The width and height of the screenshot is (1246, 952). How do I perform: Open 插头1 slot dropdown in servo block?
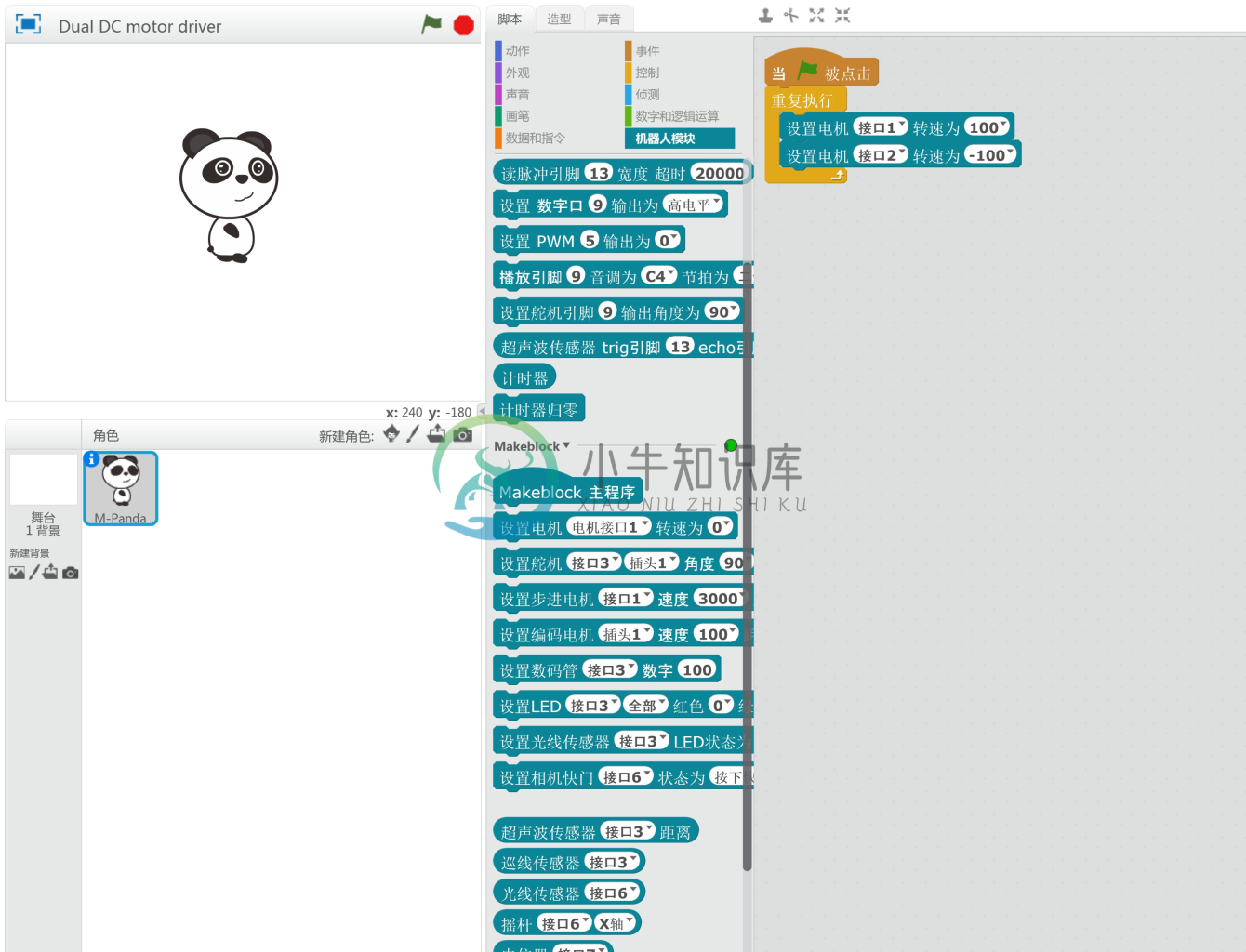pyautogui.click(x=652, y=562)
